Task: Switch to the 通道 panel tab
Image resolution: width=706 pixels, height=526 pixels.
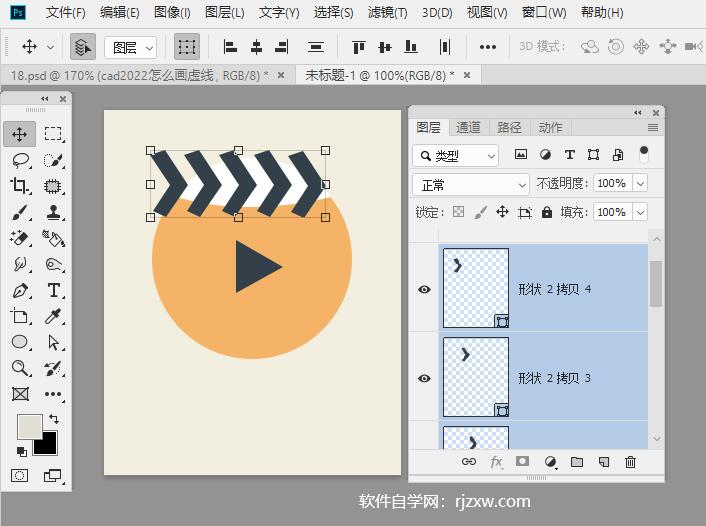Action: (x=468, y=127)
